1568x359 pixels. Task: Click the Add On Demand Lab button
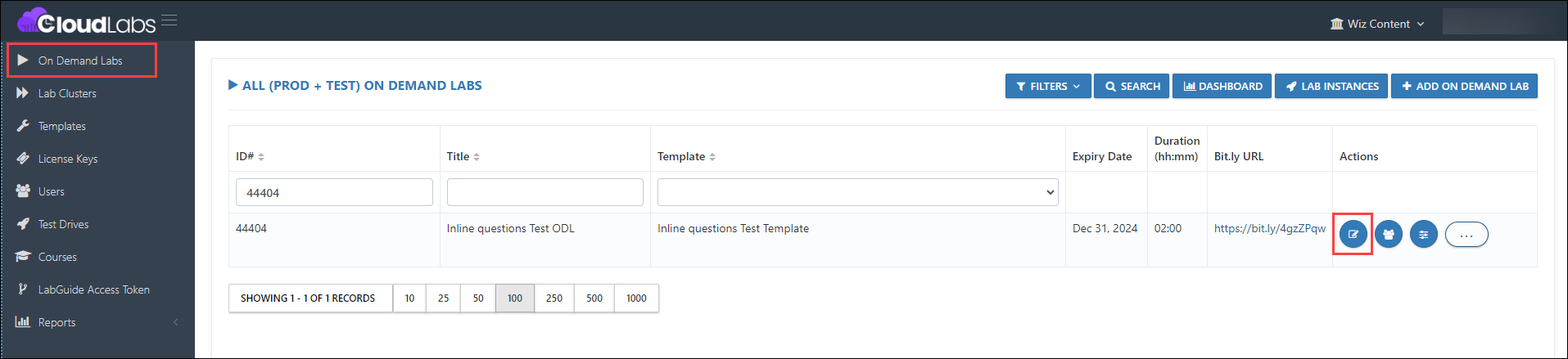pyautogui.click(x=1464, y=86)
